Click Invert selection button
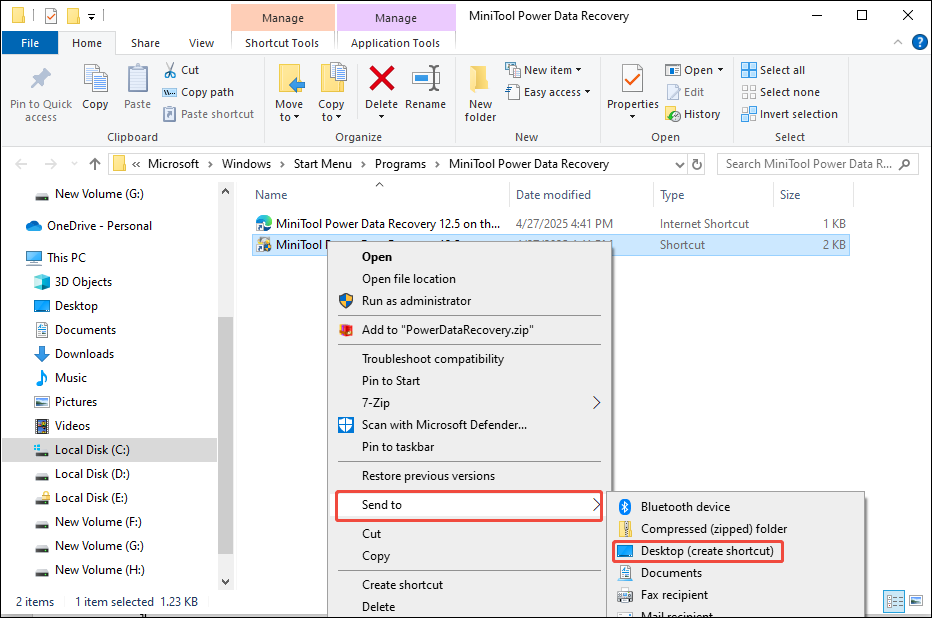Image resolution: width=932 pixels, height=618 pixels. pos(788,114)
